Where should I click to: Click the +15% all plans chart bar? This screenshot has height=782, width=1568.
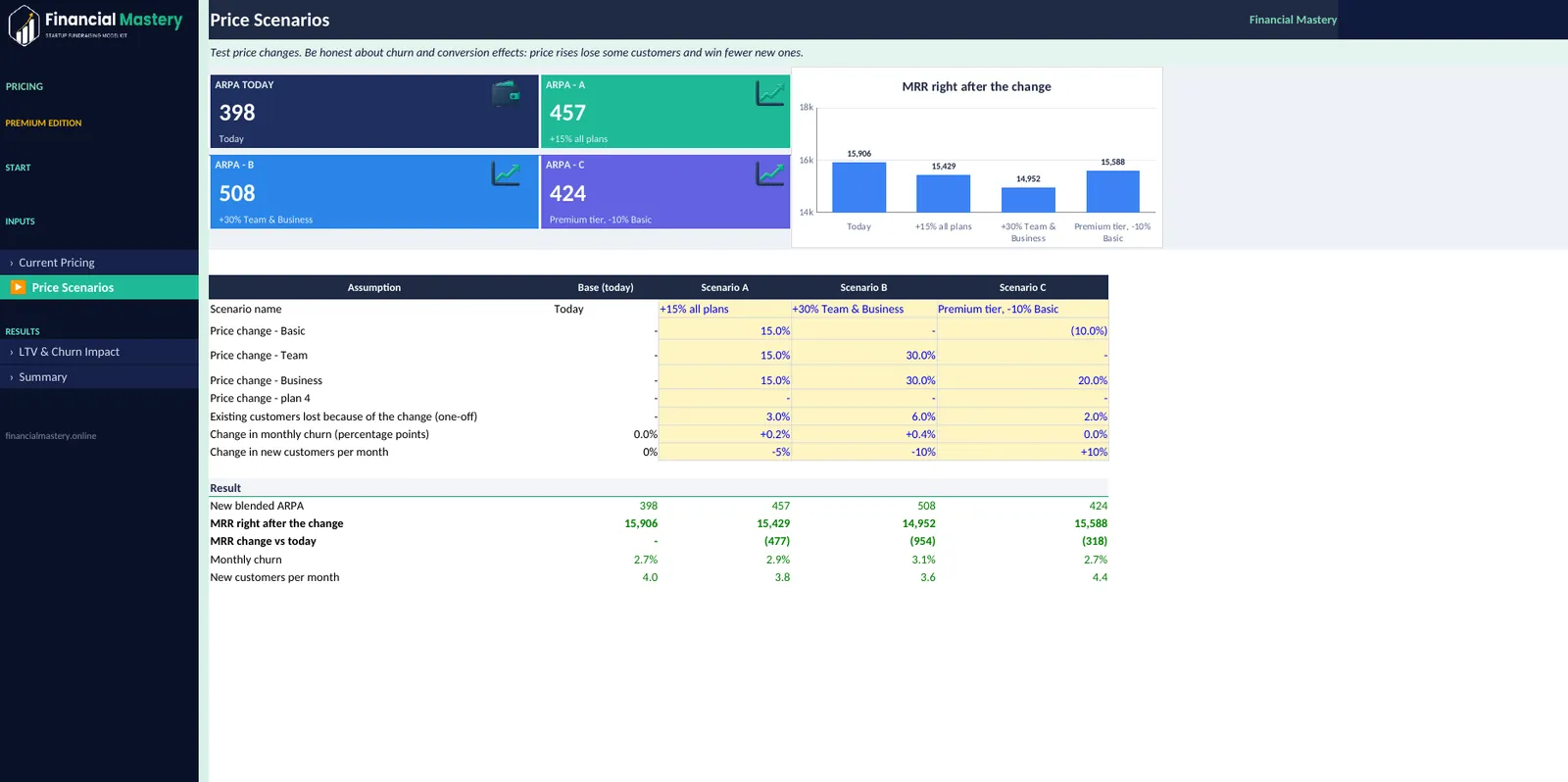[943, 193]
